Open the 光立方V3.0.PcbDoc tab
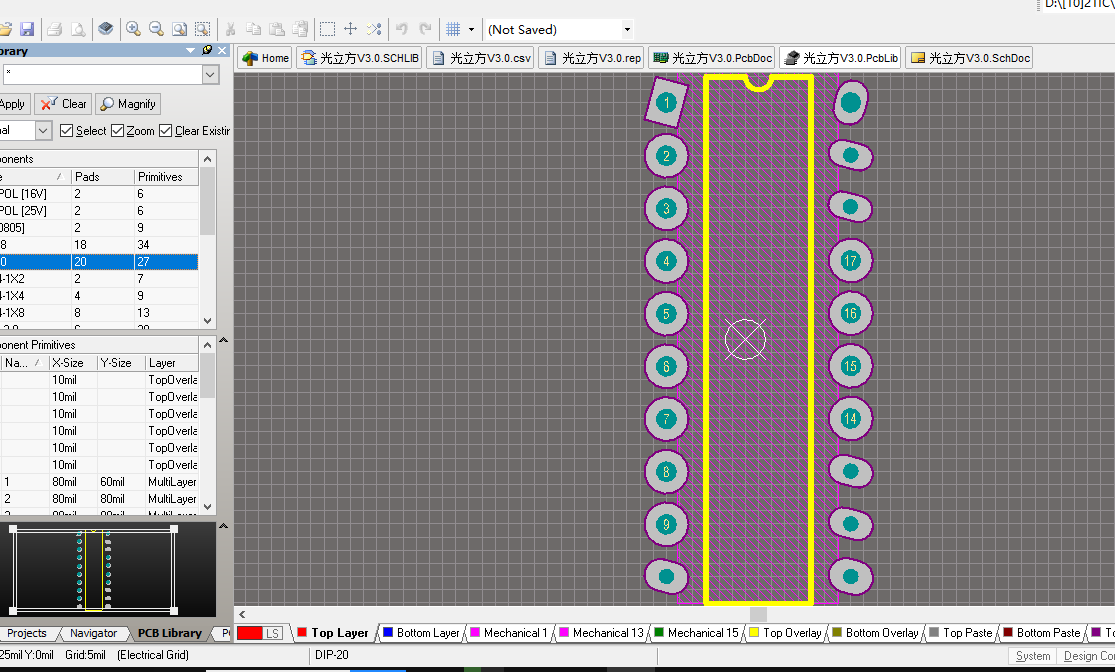 pos(712,58)
